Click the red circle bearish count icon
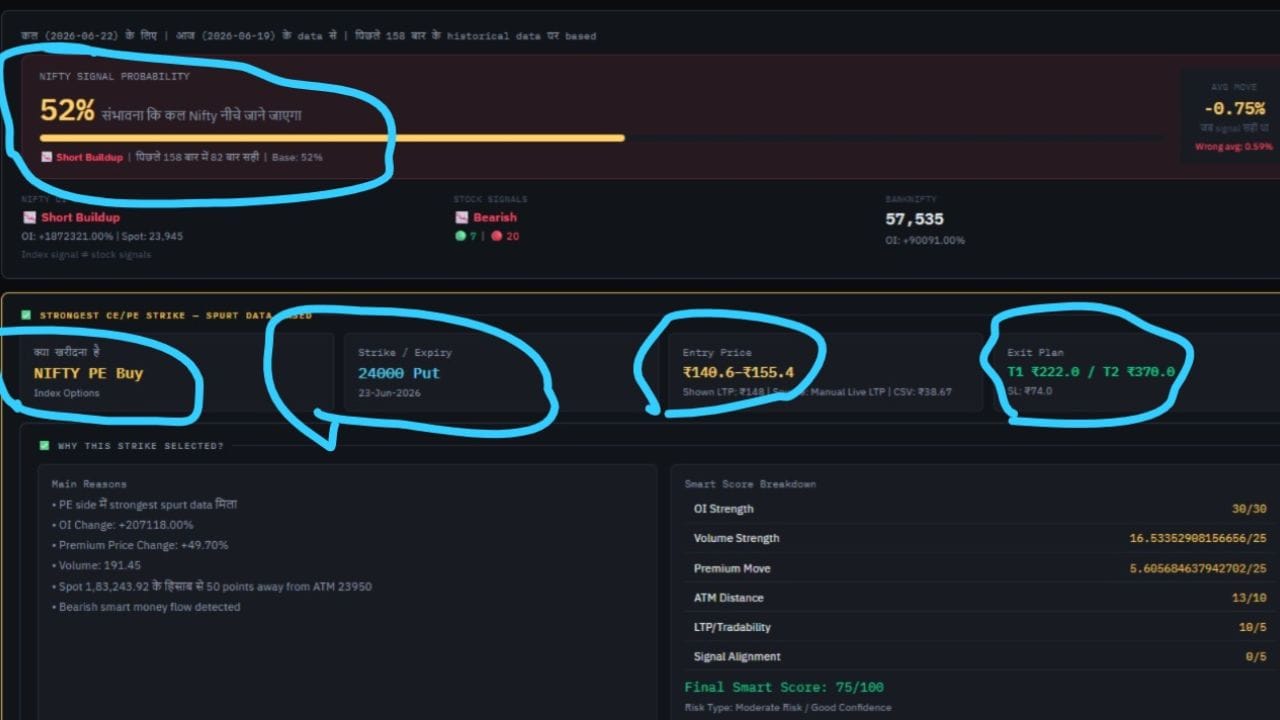 (x=496, y=236)
